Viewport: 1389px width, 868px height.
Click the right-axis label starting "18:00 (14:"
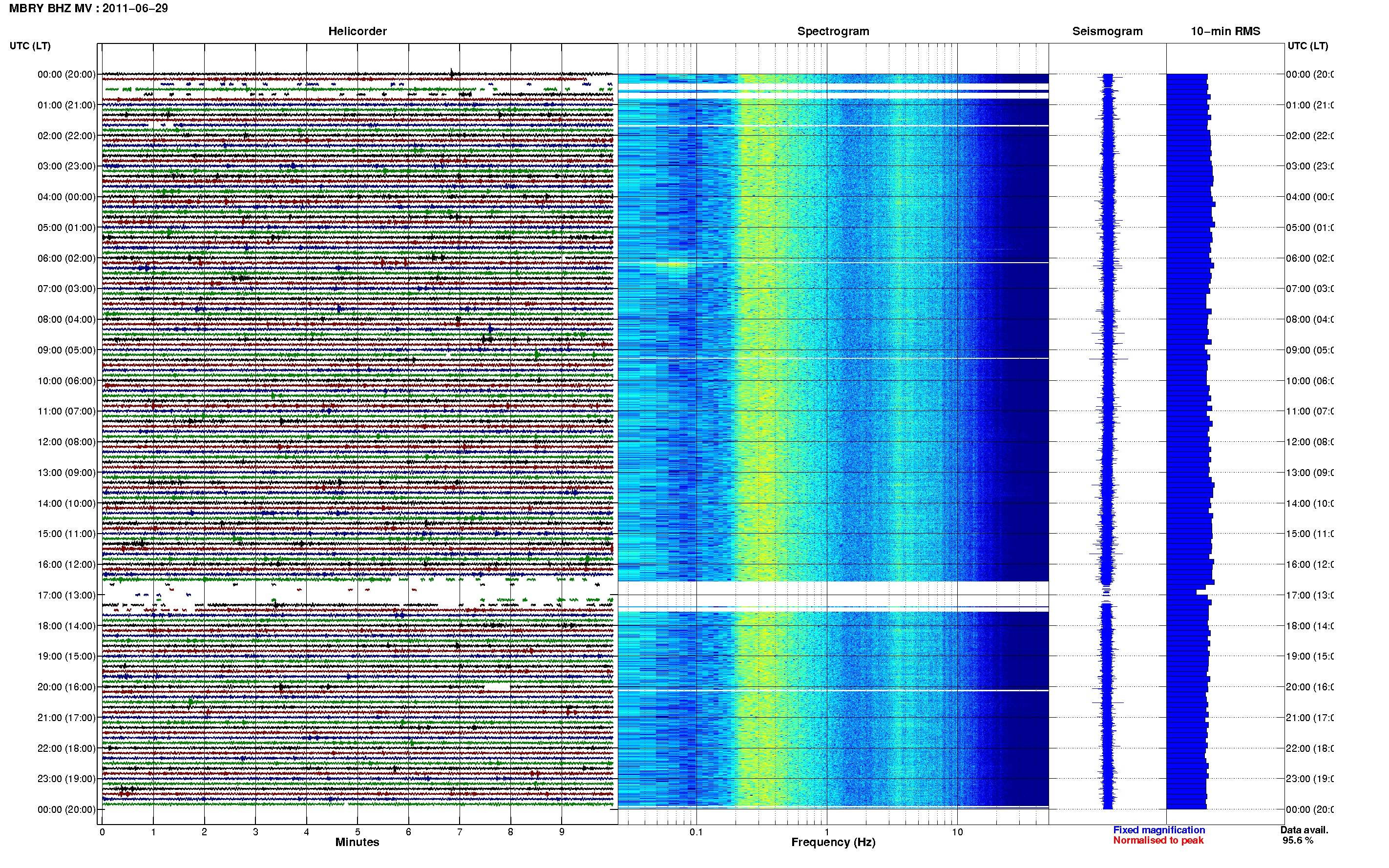[x=1310, y=626]
